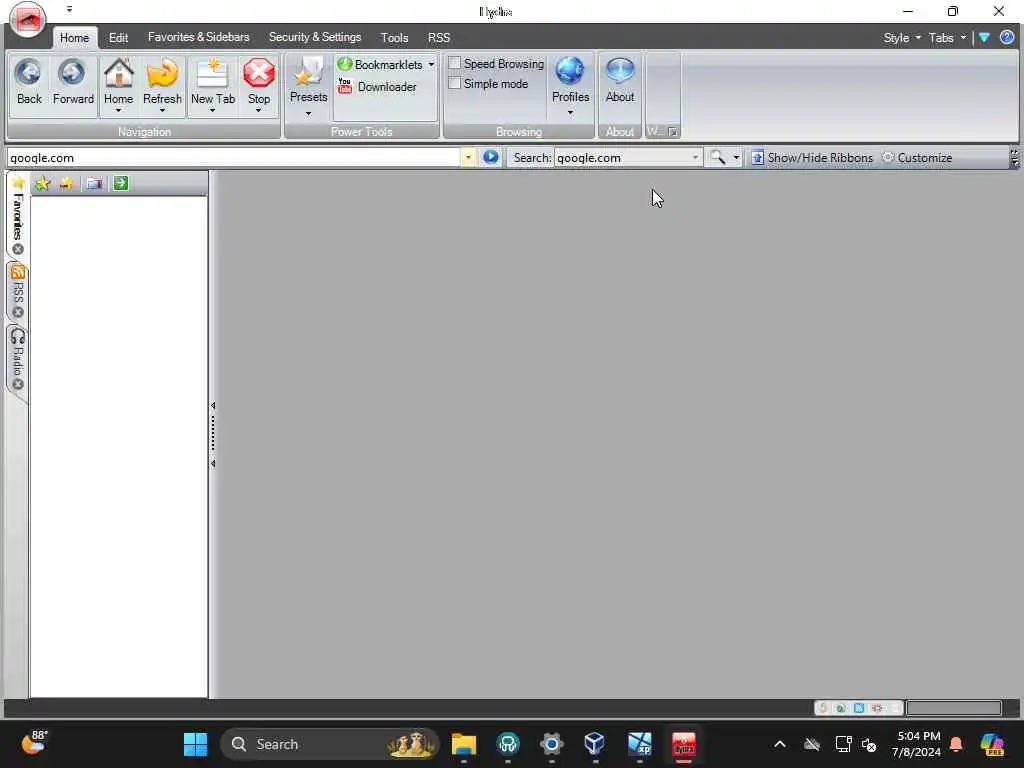Screen dimensions: 1024x768
Task: Open the Search box dropdown
Action: pos(695,157)
